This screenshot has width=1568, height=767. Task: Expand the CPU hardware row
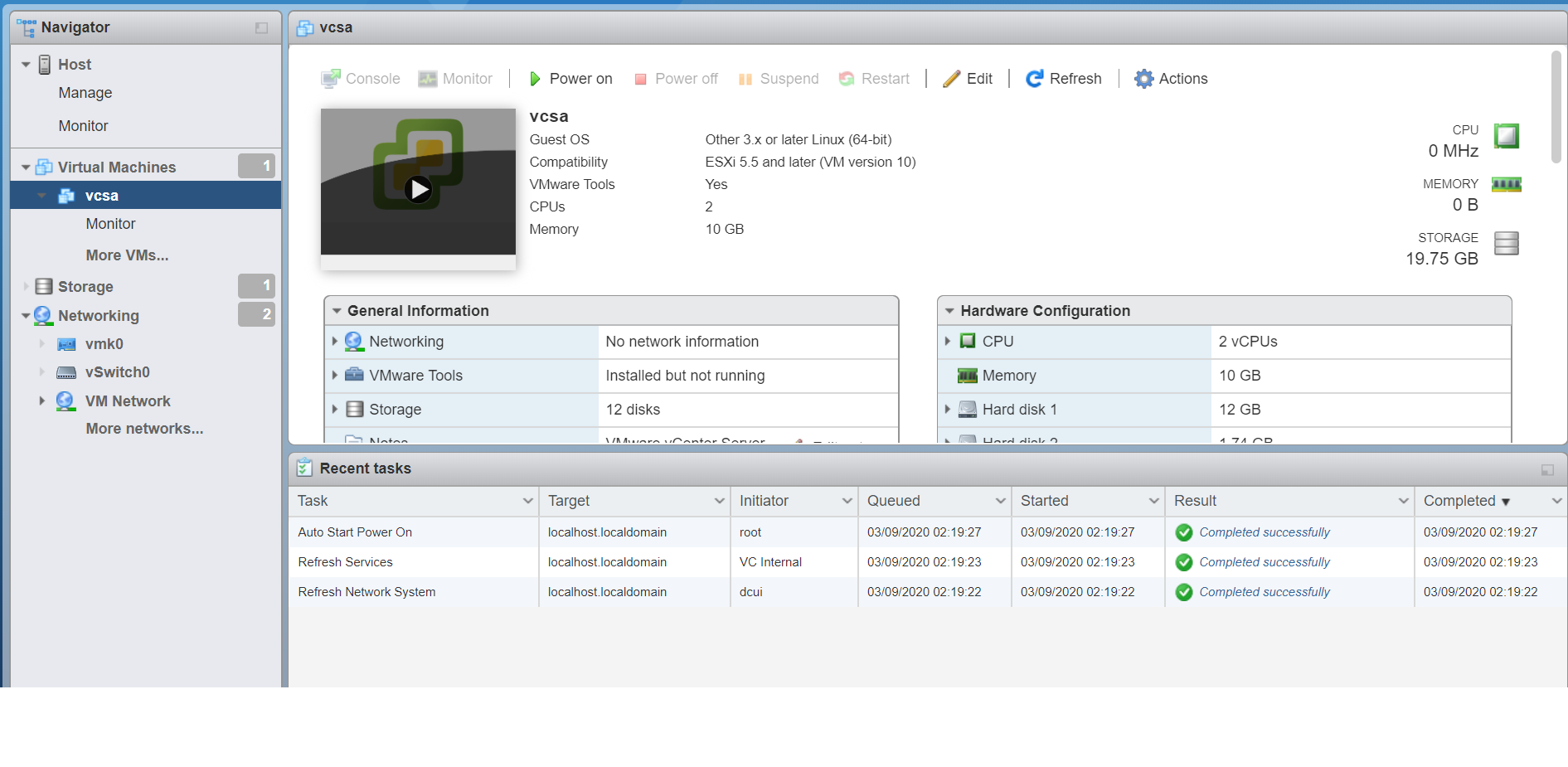click(x=948, y=341)
